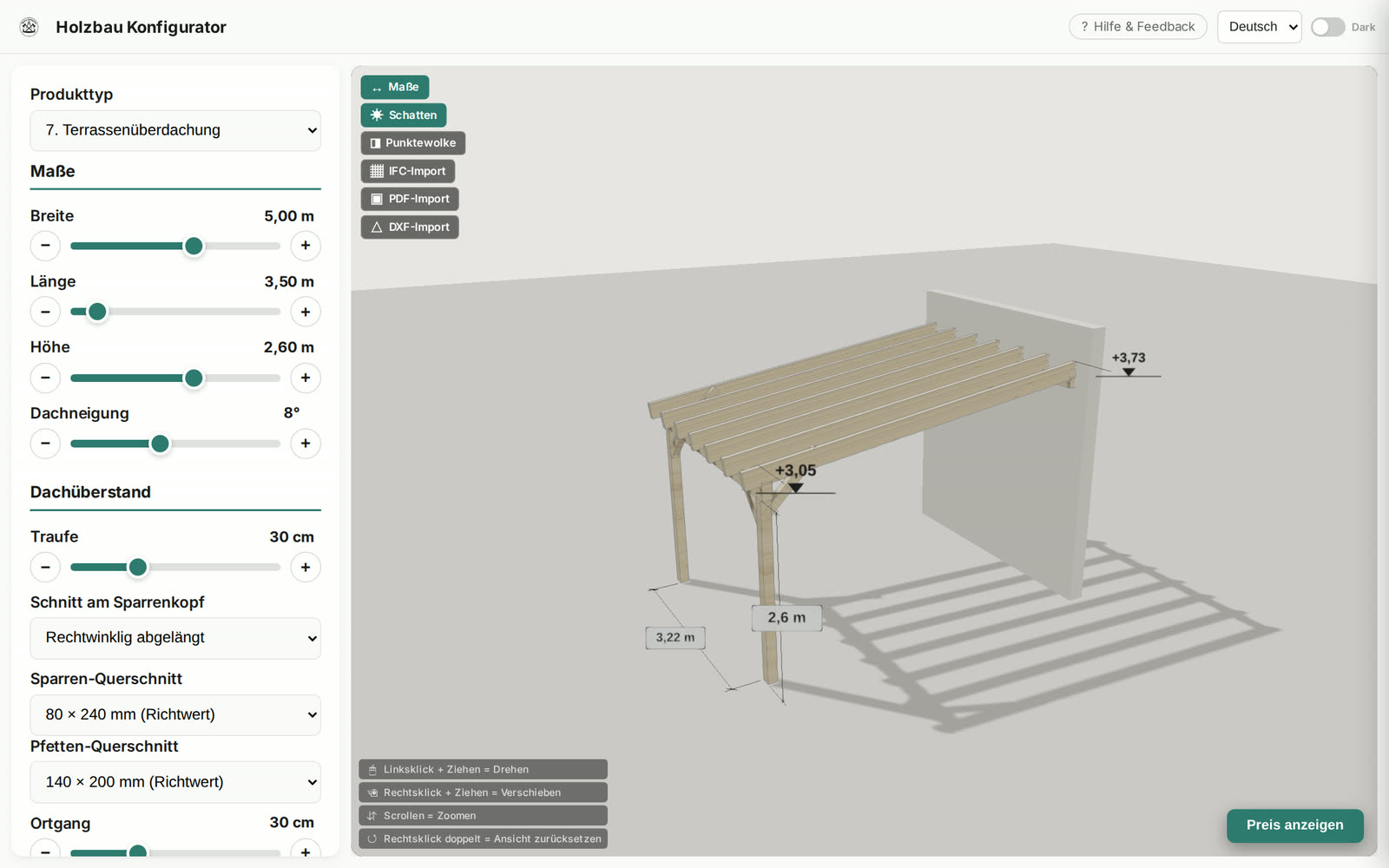Increase Breite with the plus button
Viewport: 1389px width, 868px height.
306,246
